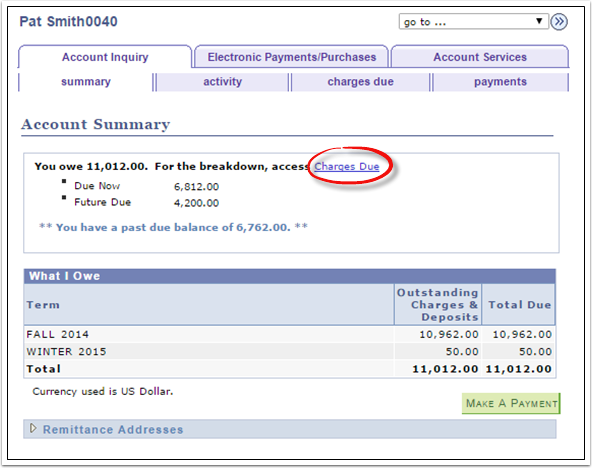Click the Make A Payment button

pyautogui.click(x=511, y=403)
